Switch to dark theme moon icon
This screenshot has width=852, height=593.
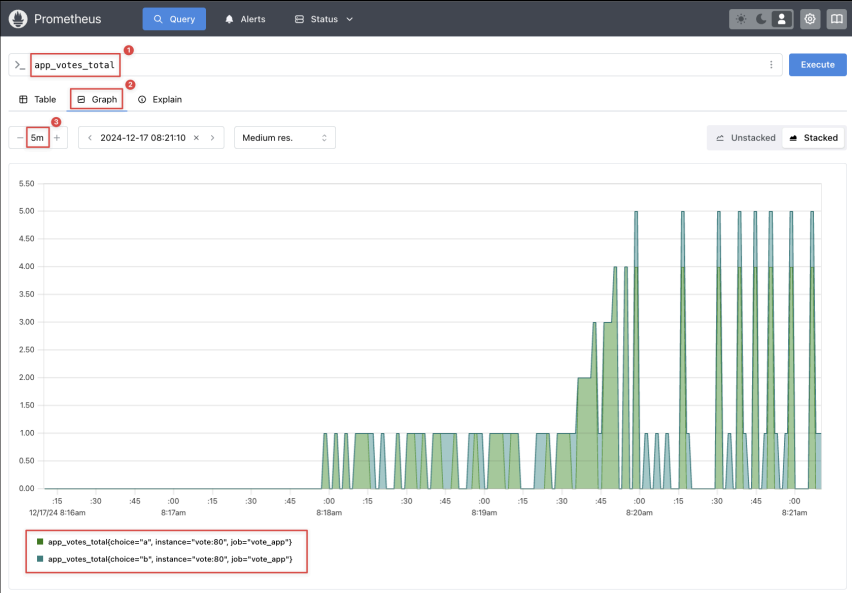(761, 19)
